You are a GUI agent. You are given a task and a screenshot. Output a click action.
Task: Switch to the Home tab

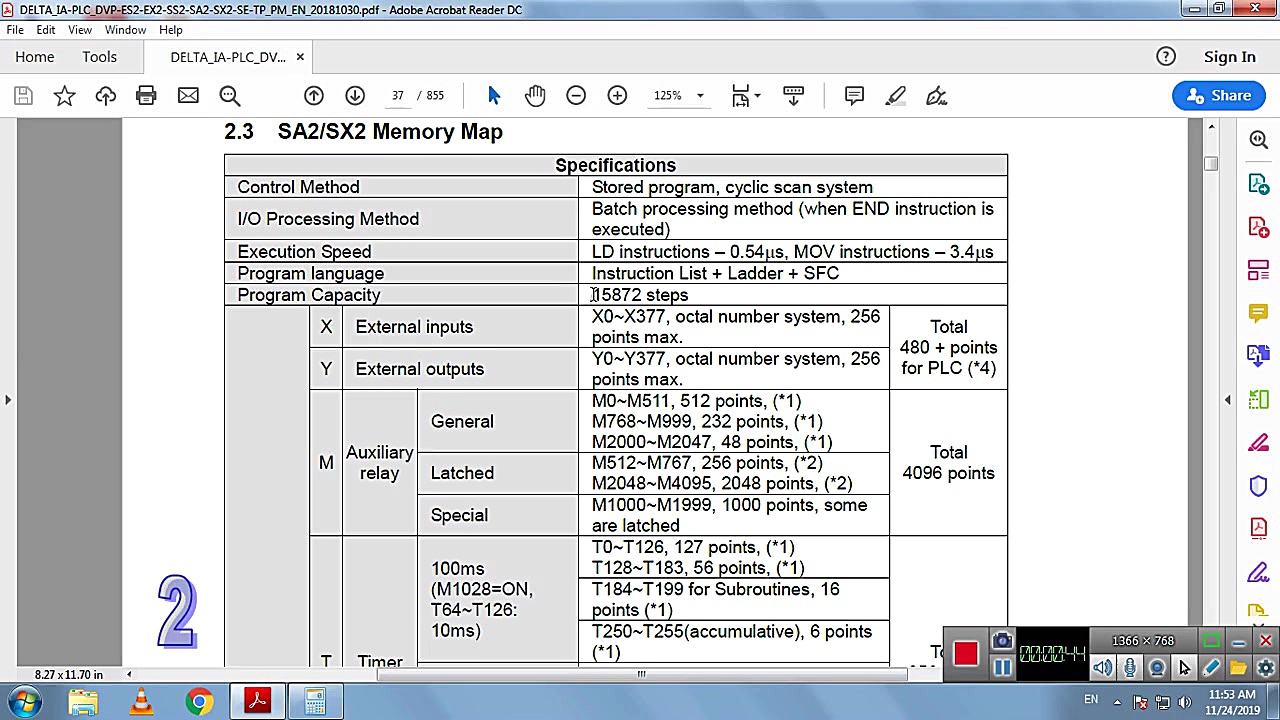pyautogui.click(x=34, y=57)
